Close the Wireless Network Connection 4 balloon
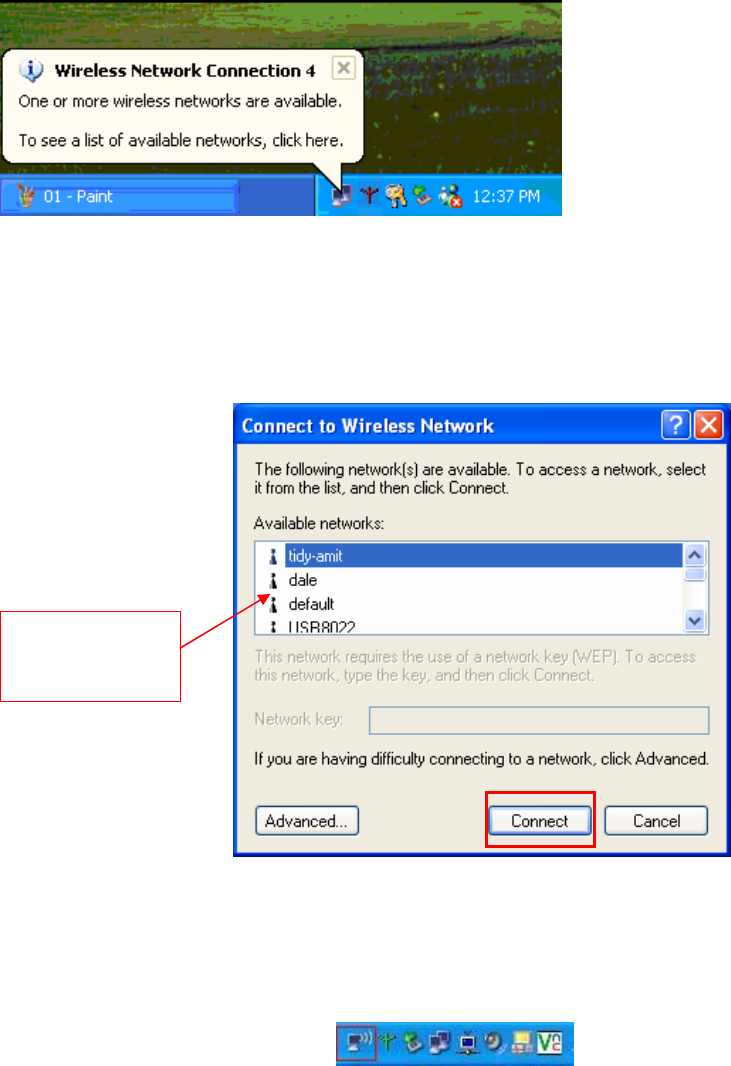The image size is (731, 1066). click(x=344, y=68)
